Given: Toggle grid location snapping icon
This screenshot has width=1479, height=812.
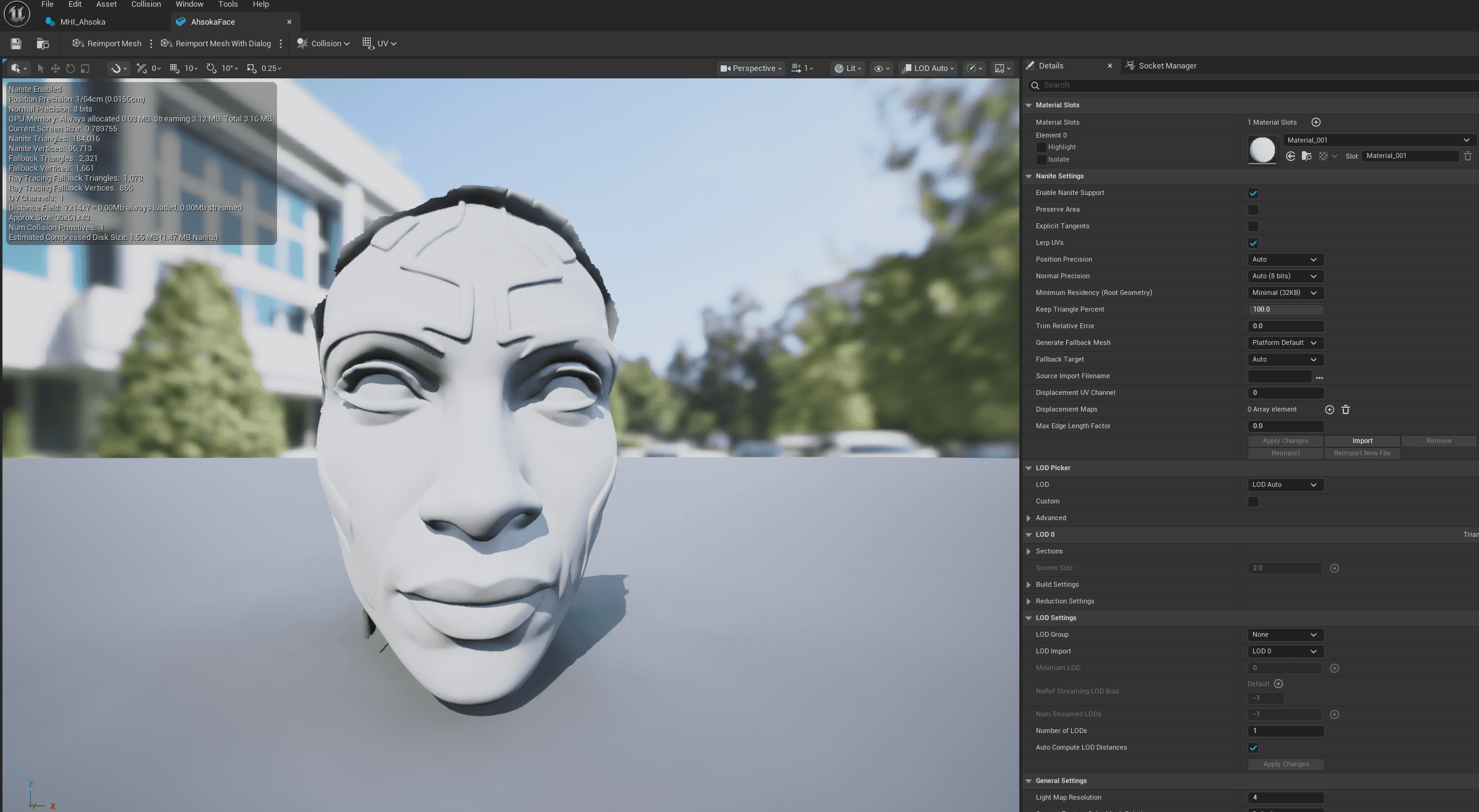Looking at the screenshot, I should (175, 68).
